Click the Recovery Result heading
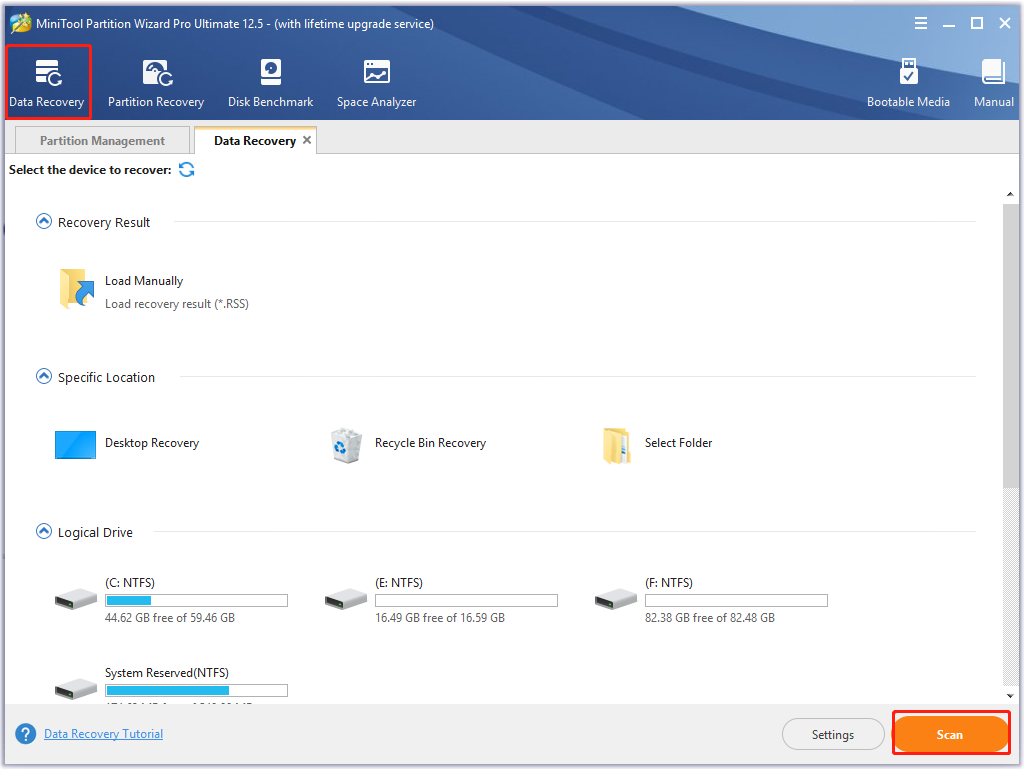Viewport: 1029px width, 773px height. (x=104, y=222)
